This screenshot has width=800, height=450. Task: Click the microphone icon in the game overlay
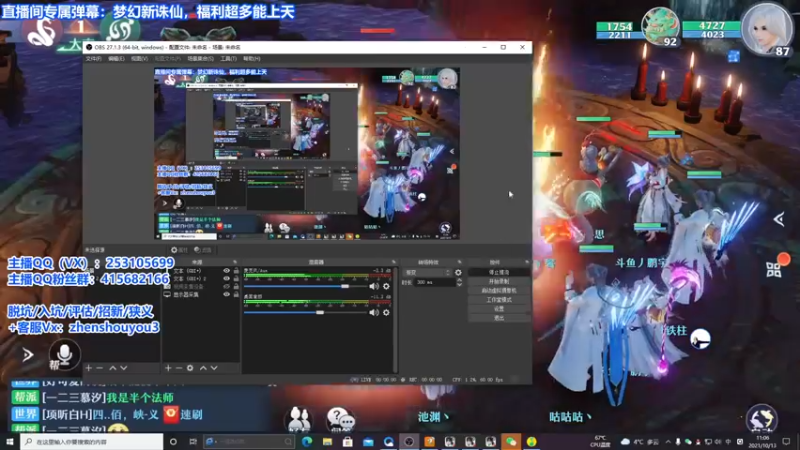[x=64, y=354]
